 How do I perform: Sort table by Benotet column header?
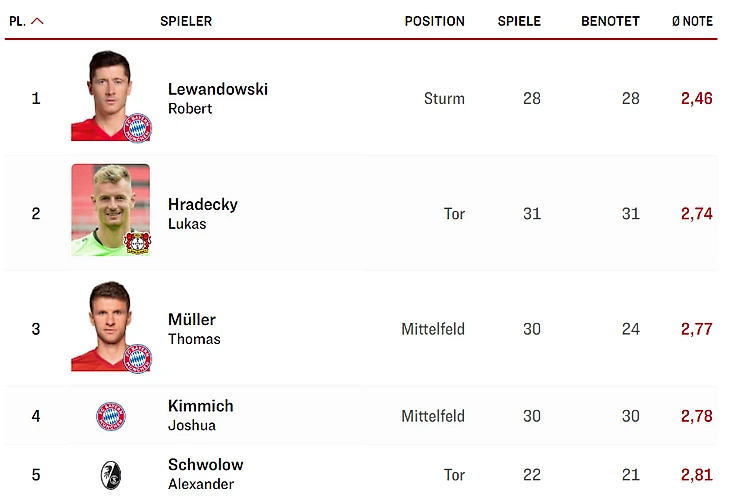(x=610, y=21)
